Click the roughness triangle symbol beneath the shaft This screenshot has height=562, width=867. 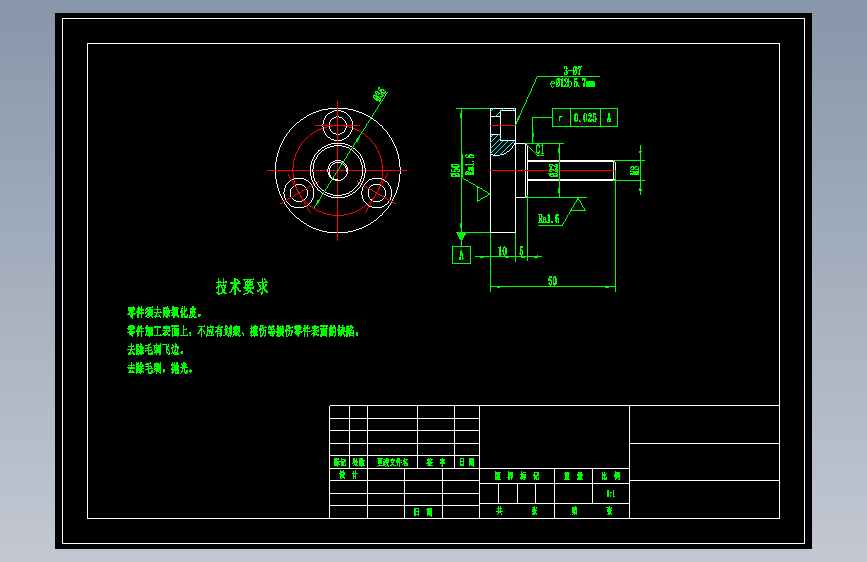tap(578, 205)
